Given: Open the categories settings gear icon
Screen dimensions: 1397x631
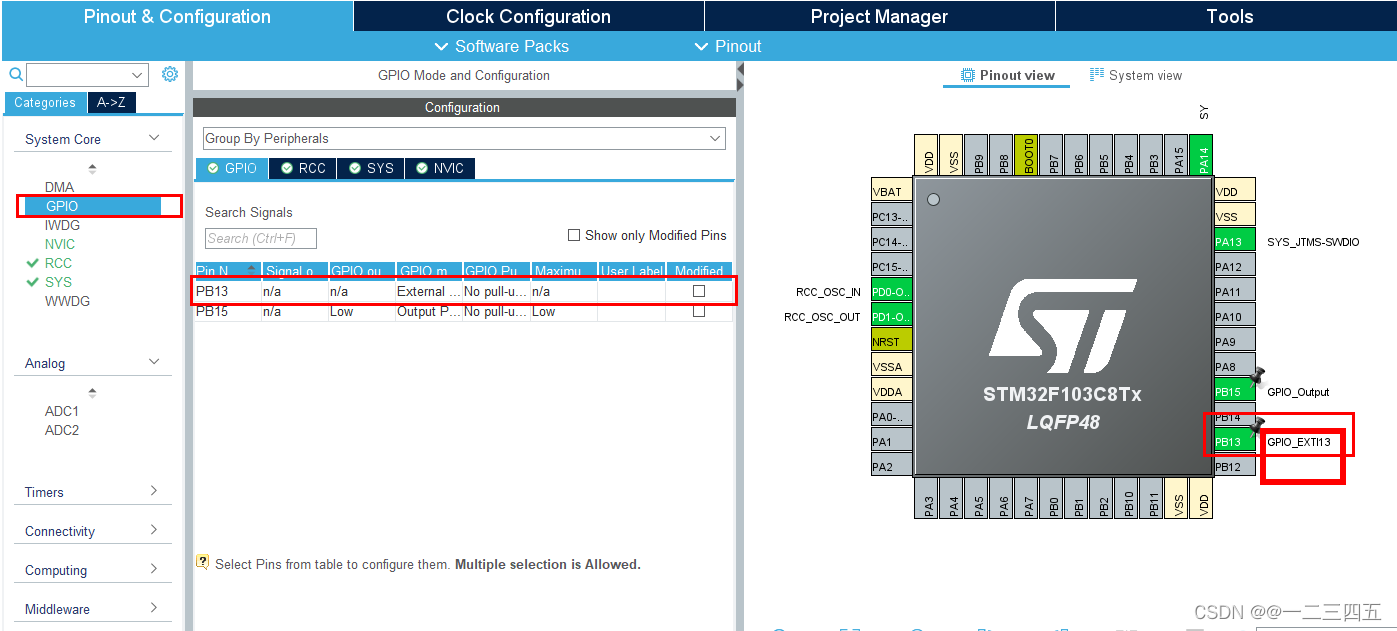Looking at the screenshot, I should pos(170,75).
